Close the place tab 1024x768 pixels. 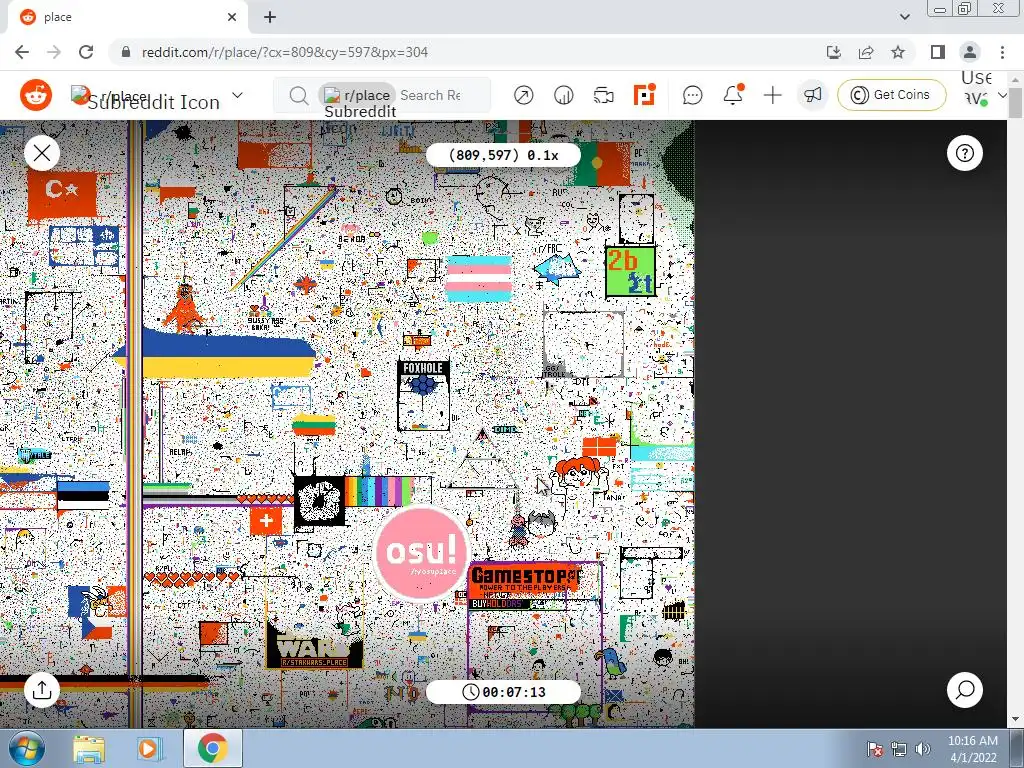[232, 17]
